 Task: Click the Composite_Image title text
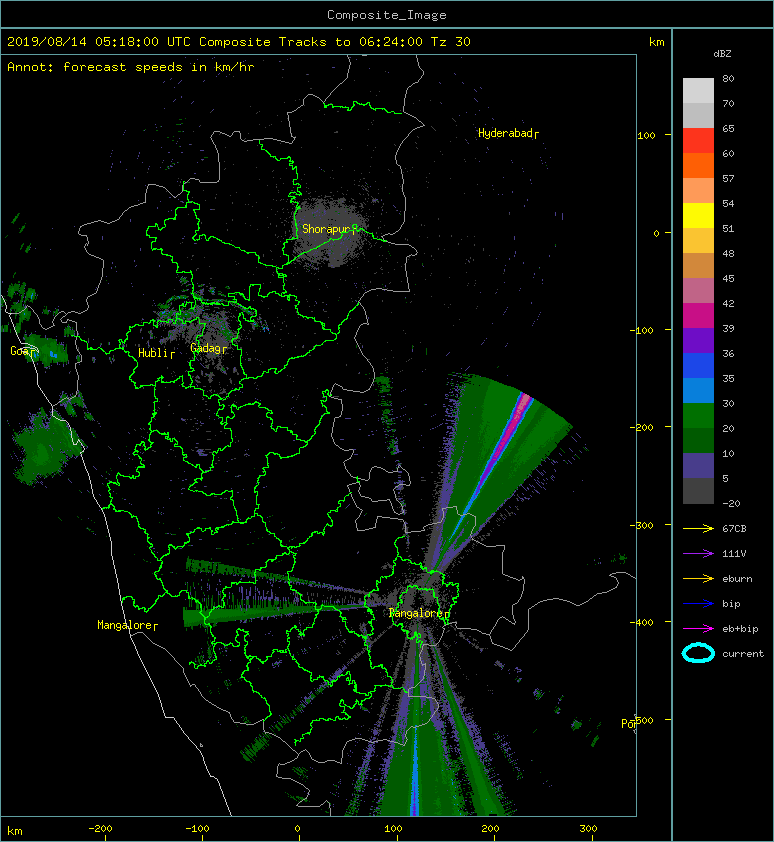pos(387,15)
